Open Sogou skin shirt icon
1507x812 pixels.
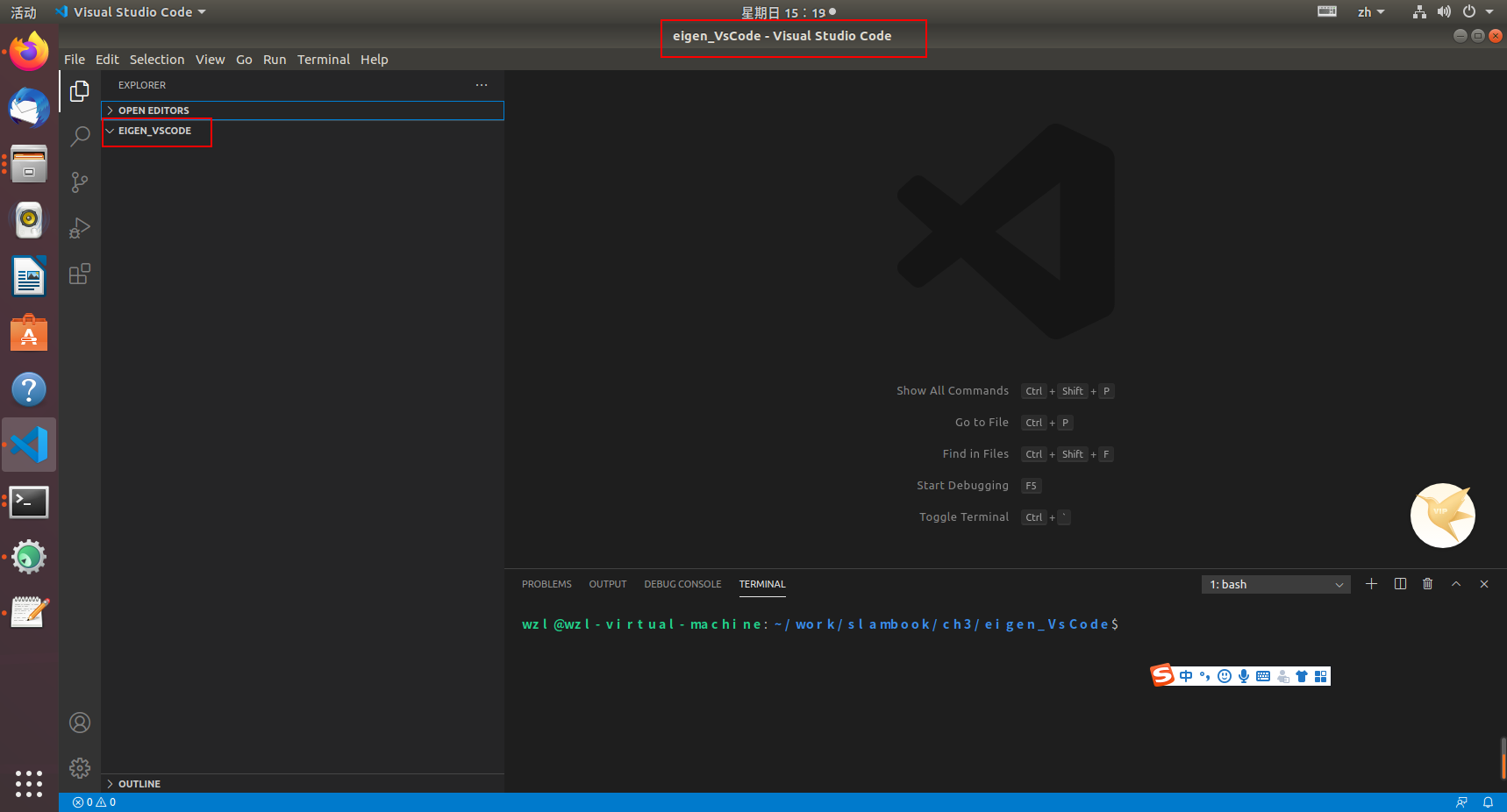click(1302, 676)
